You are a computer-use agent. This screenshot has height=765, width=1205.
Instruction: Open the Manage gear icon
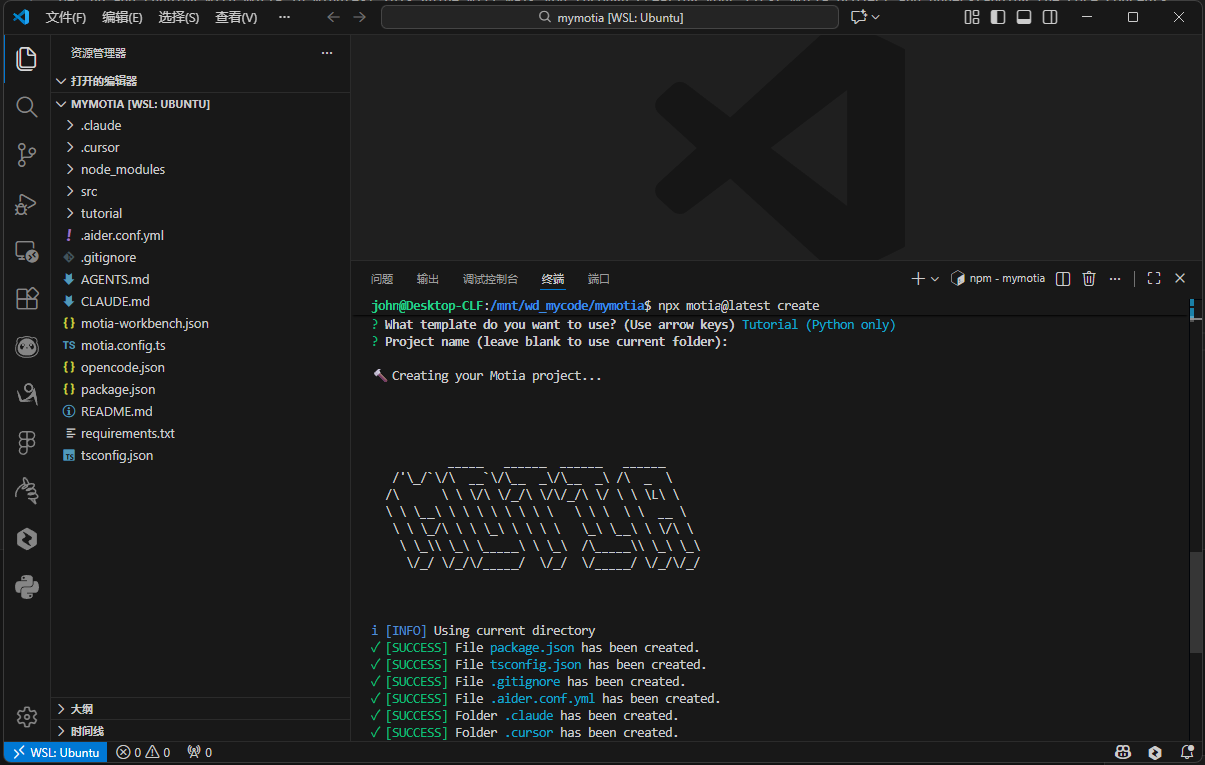(x=27, y=717)
